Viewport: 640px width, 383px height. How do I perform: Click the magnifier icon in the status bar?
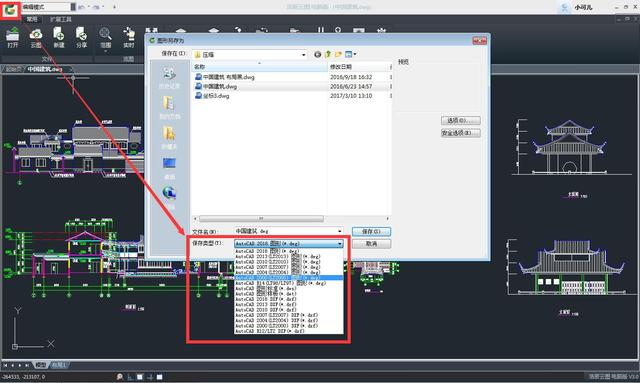[120, 377]
